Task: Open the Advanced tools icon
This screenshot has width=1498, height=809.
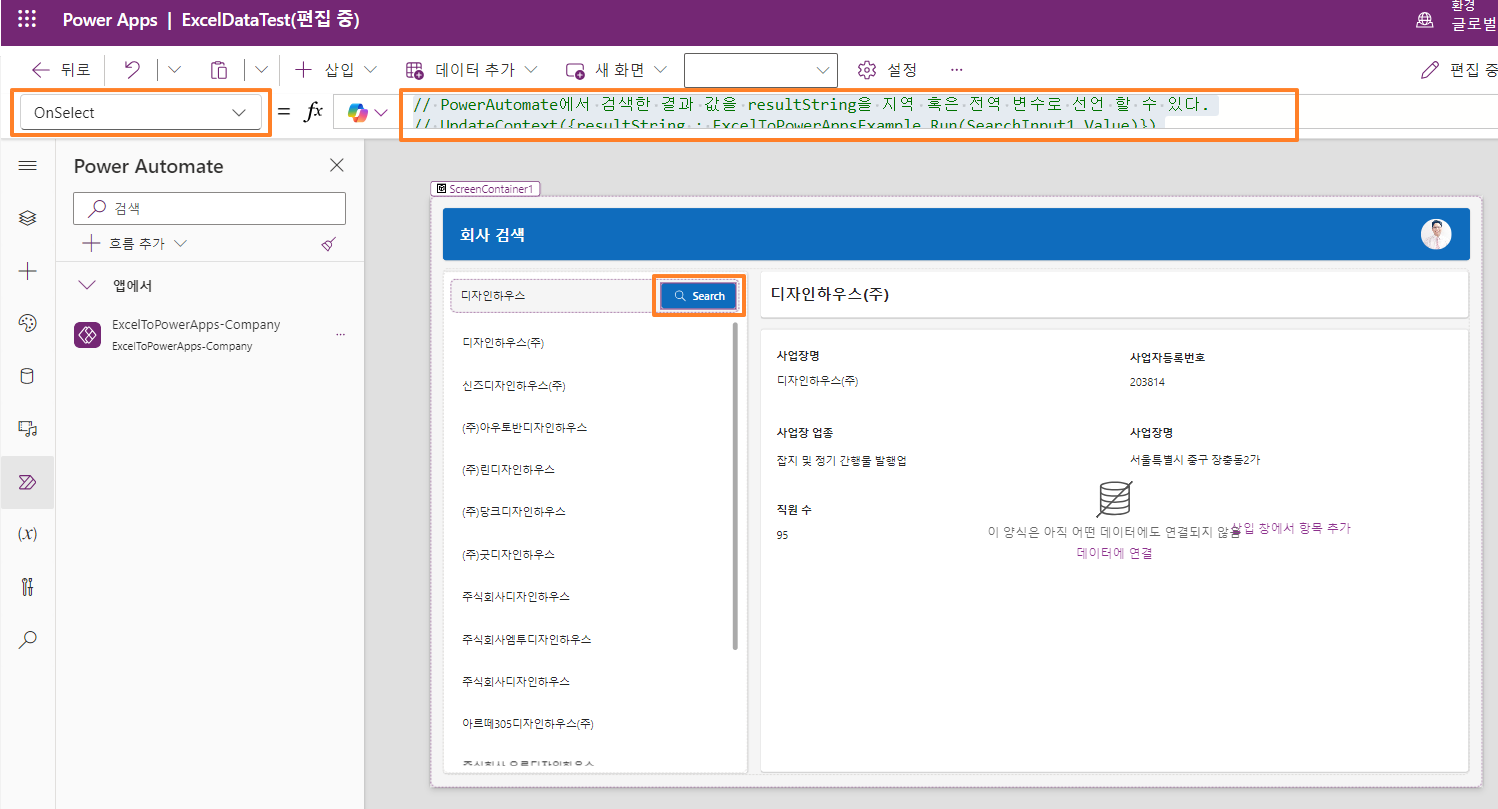Action: pyautogui.click(x=28, y=587)
